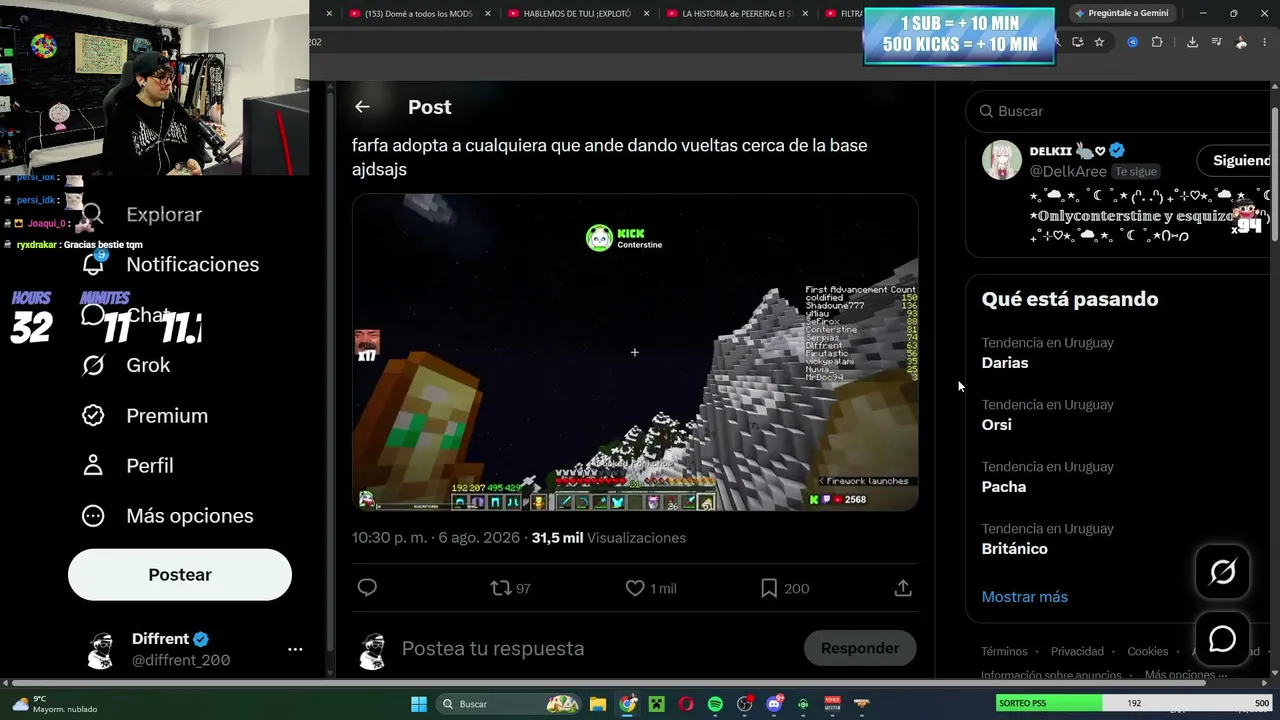1280x720 pixels.
Task: Click Preguntale a Gemini button
Action: (x=1121, y=13)
